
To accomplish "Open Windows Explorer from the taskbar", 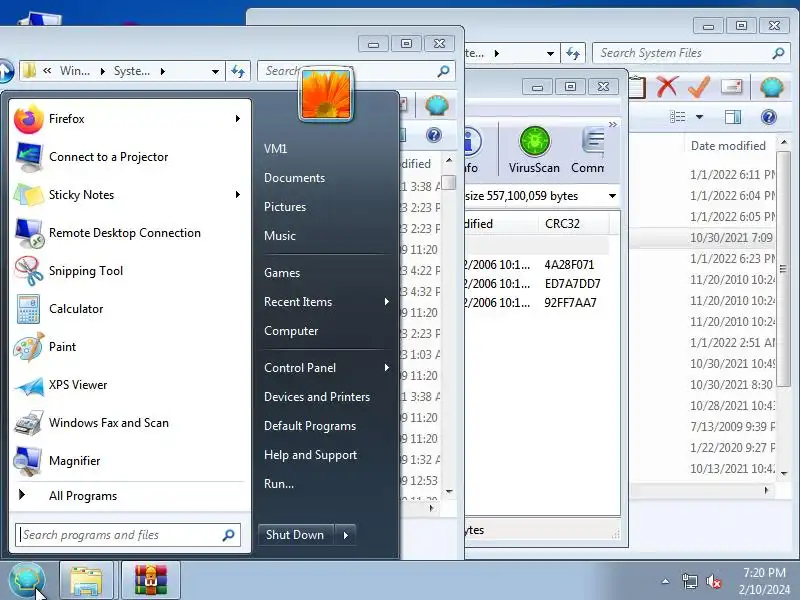I will tap(86, 581).
